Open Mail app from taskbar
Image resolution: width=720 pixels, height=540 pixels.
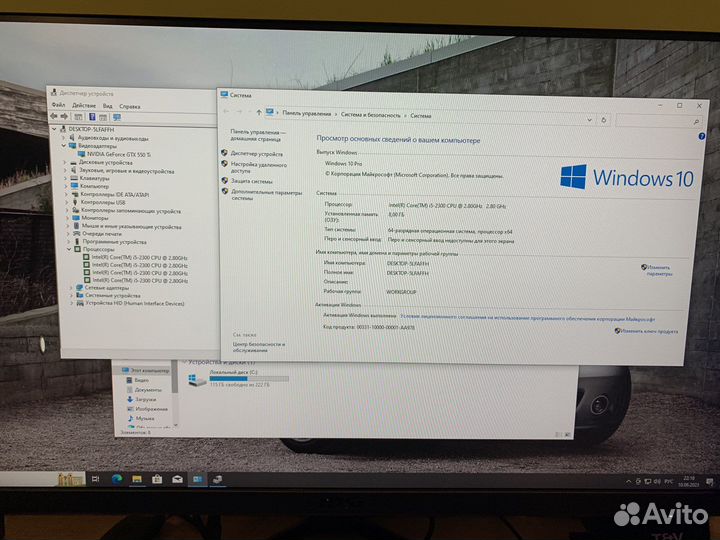coord(177,479)
